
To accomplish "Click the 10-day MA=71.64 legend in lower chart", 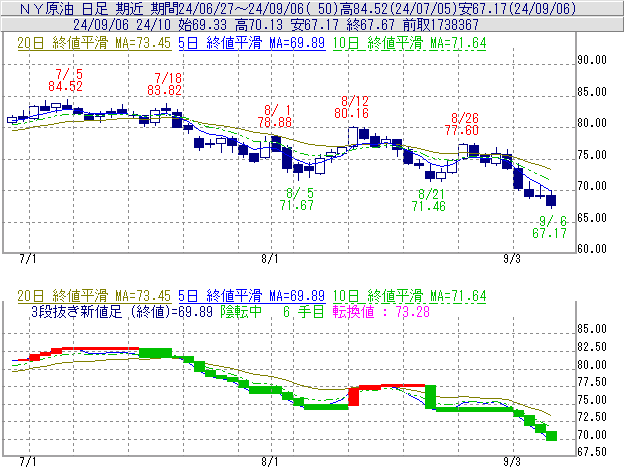I will pos(410,296).
